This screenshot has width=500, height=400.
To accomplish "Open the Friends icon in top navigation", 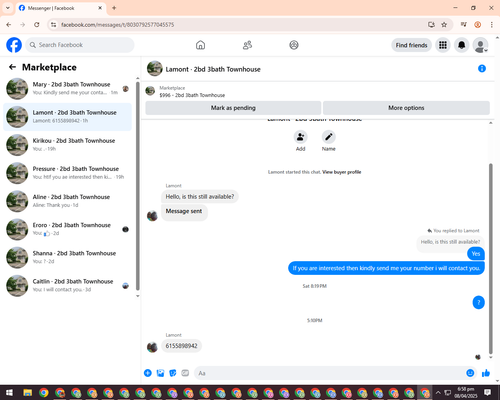I will (247, 45).
